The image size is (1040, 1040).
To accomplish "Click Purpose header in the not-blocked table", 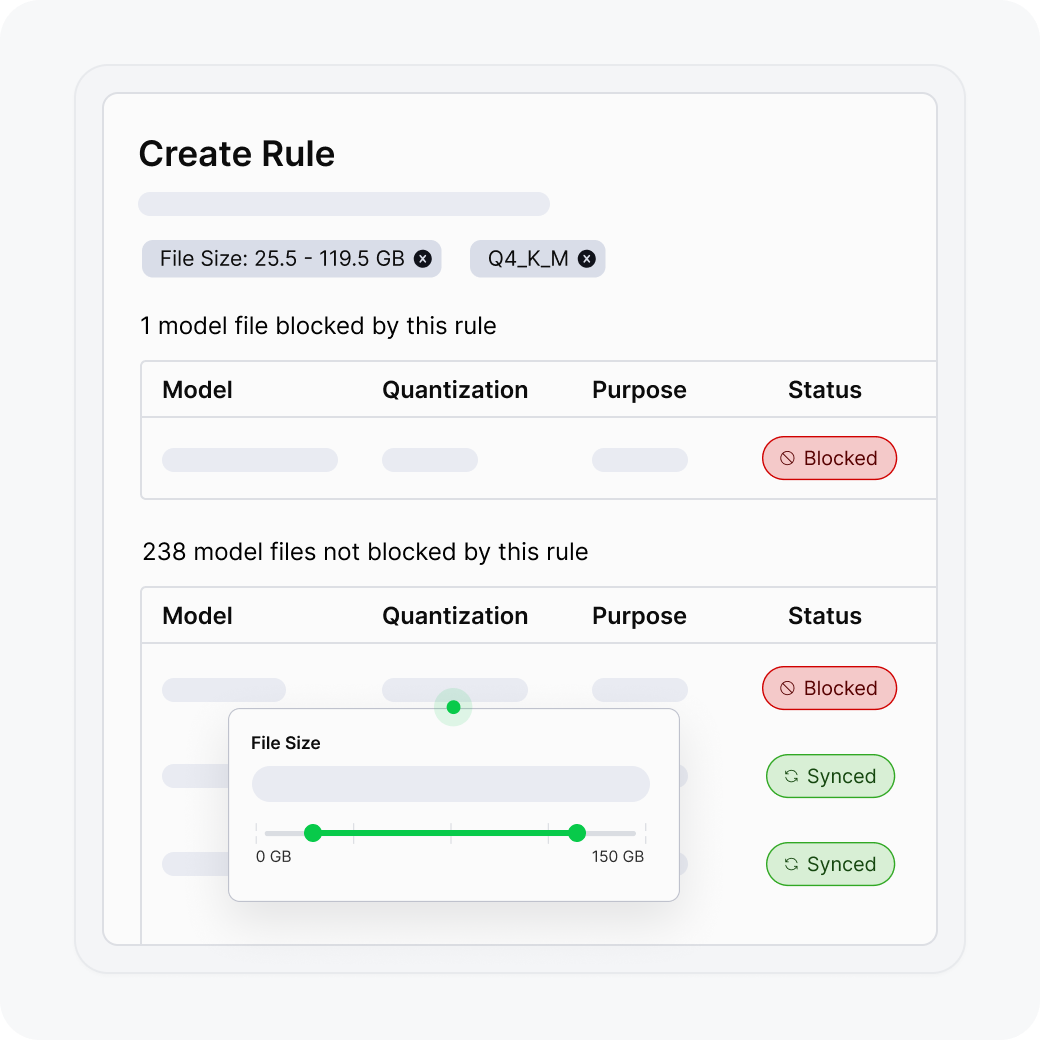I will pyautogui.click(x=639, y=616).
